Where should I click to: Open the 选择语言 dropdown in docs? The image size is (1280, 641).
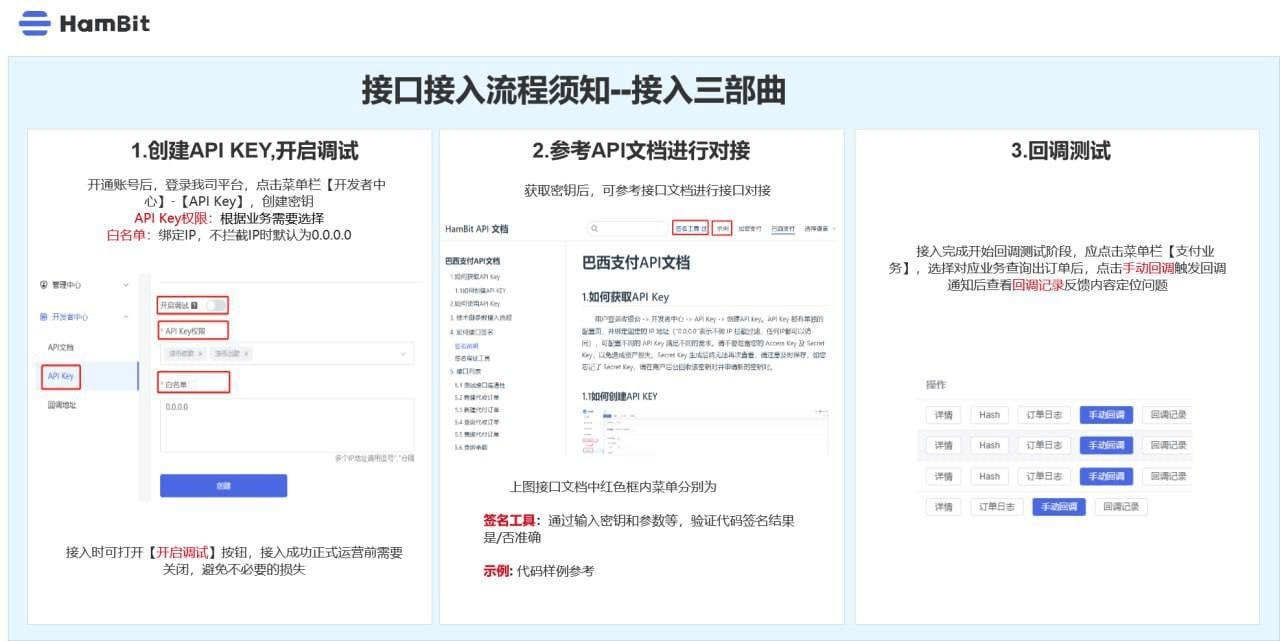tap(820, 229)
